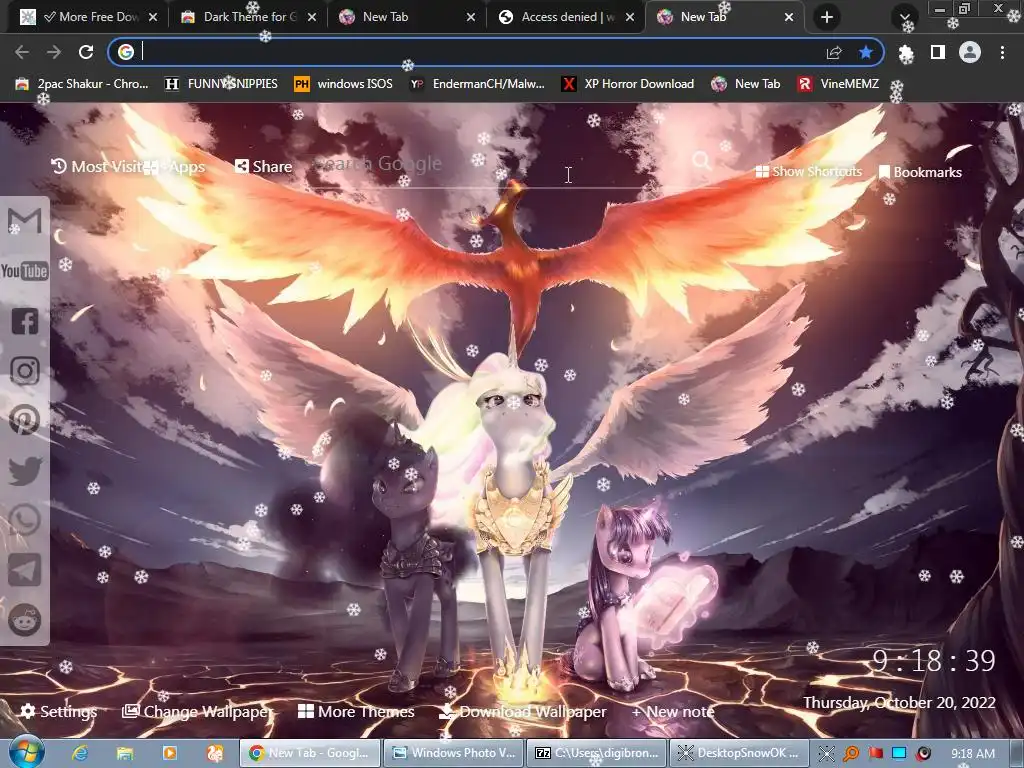Switch to Windows Photo Viewer taskbar window
This screenshot has width=1024, height=768.
pyautogui.click(x=453, y=753)
